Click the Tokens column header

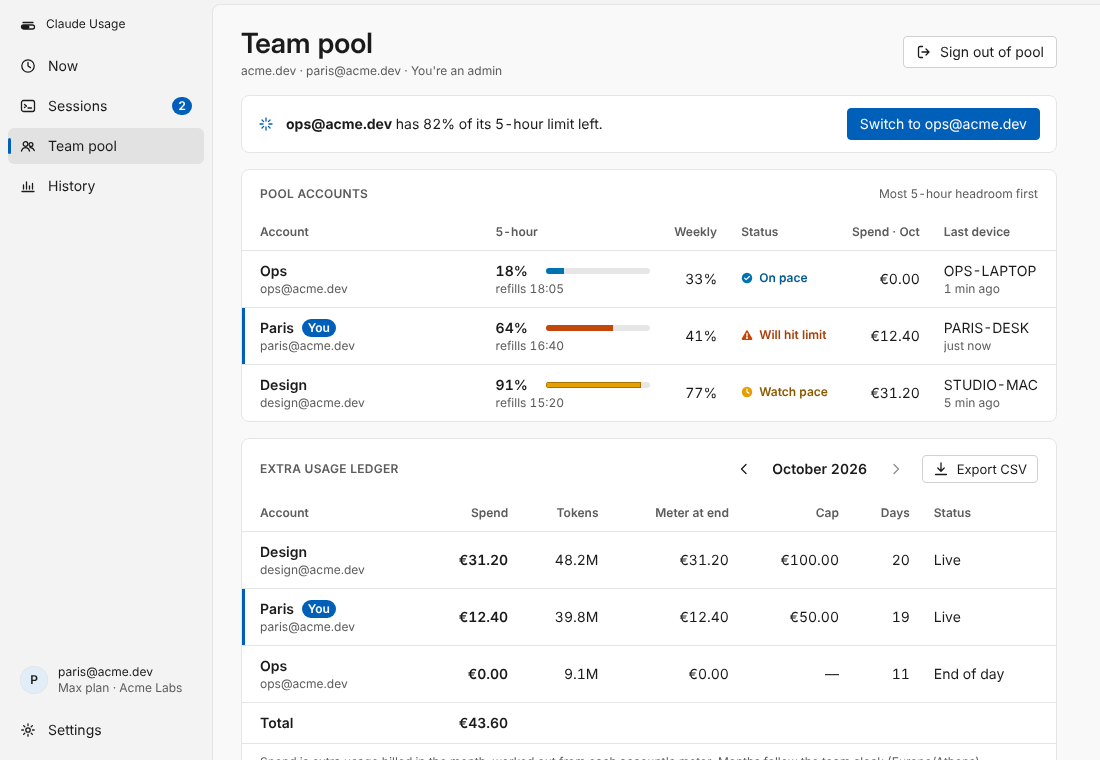(577, 512)
